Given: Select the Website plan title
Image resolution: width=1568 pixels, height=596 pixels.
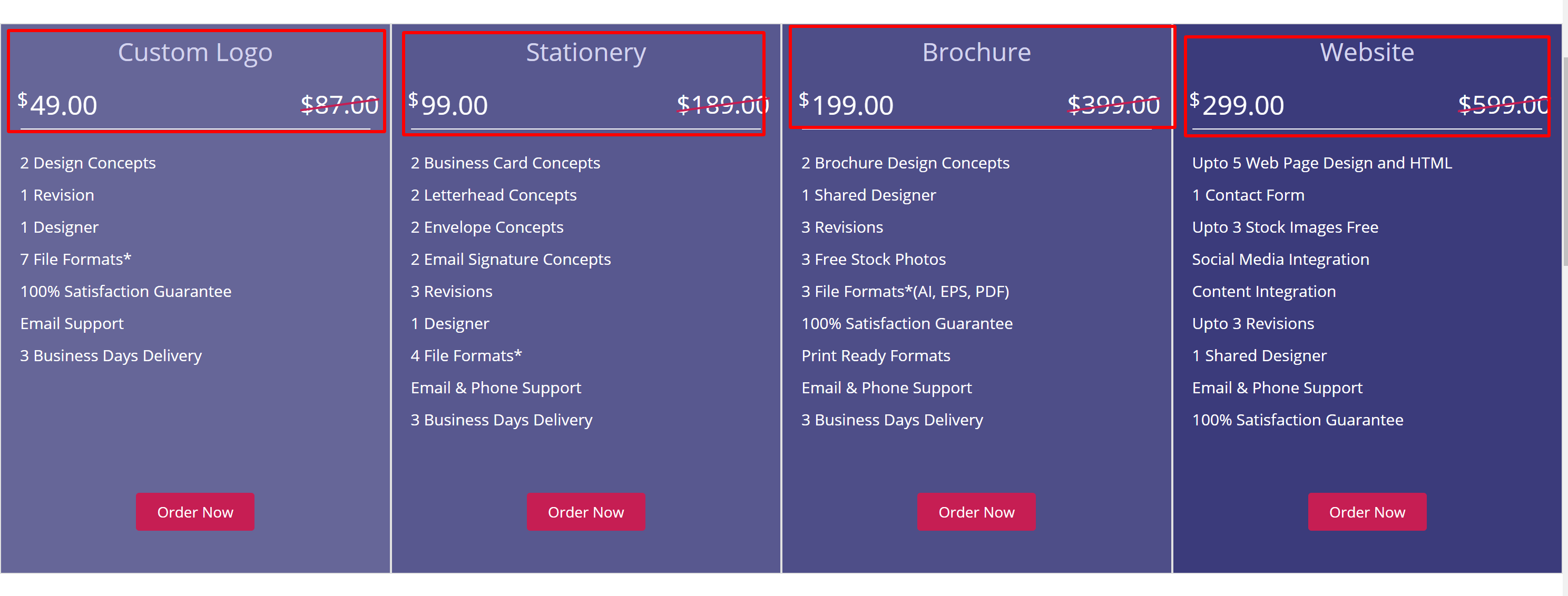Looking at the screenshot, I should pos(1367,52).
